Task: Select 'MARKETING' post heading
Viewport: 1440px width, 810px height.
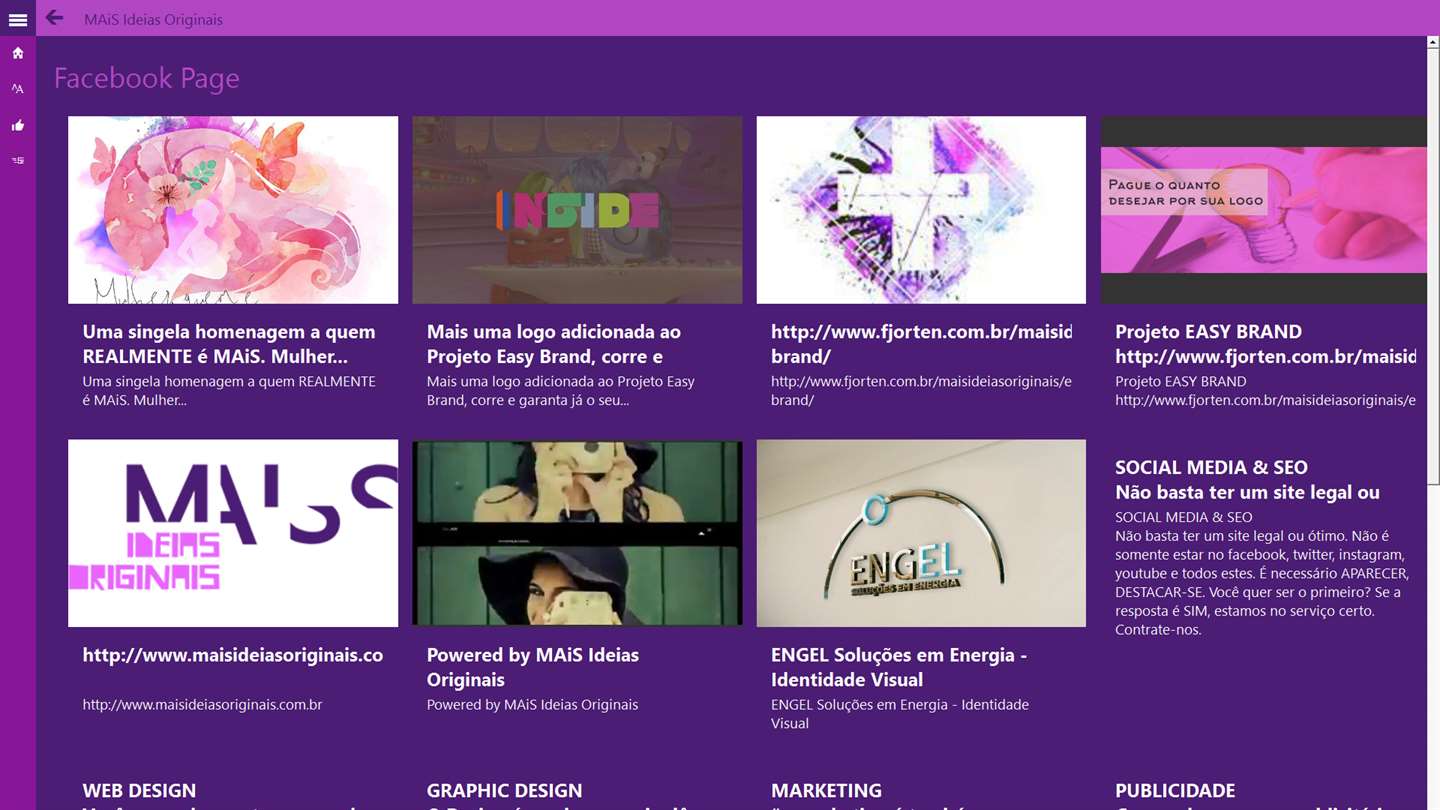Action: (x=826, y=791)
